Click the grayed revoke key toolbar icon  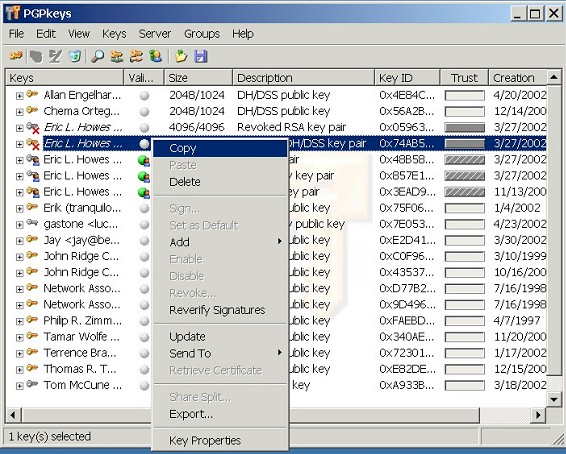36,56
